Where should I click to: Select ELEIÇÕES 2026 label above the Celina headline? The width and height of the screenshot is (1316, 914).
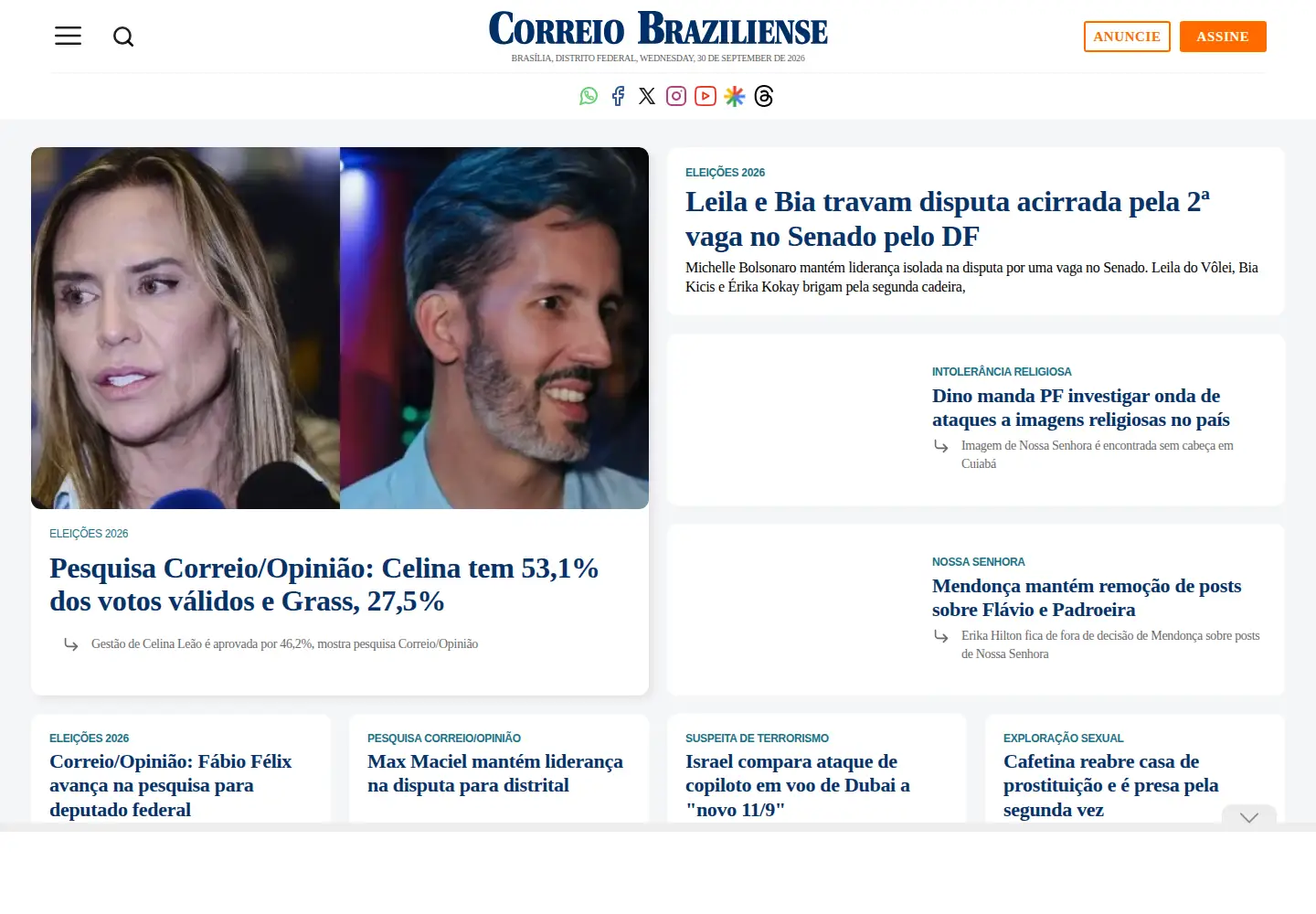click(x=89, y=534)
